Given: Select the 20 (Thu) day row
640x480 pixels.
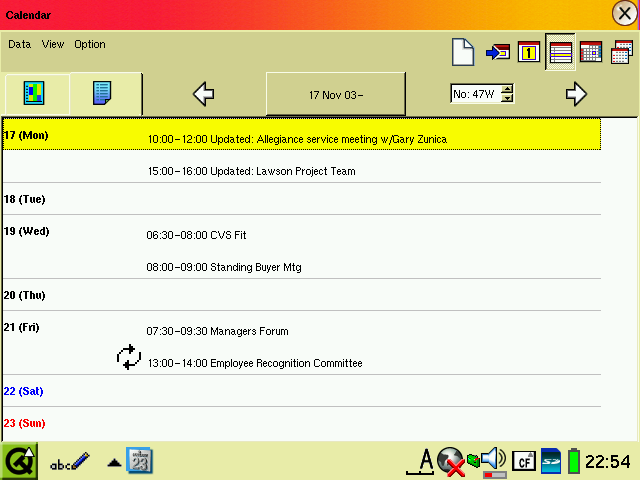Looking at the screenshot, I should (302, 295).
